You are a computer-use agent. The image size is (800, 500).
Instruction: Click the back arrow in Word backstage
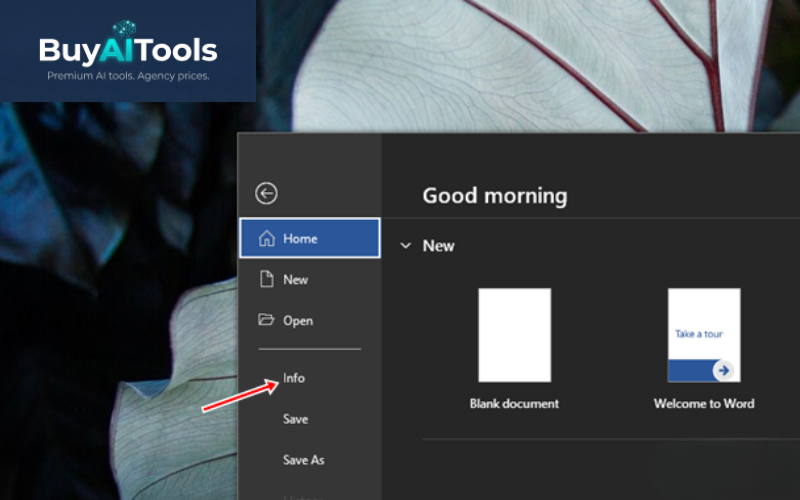point(266,193)
